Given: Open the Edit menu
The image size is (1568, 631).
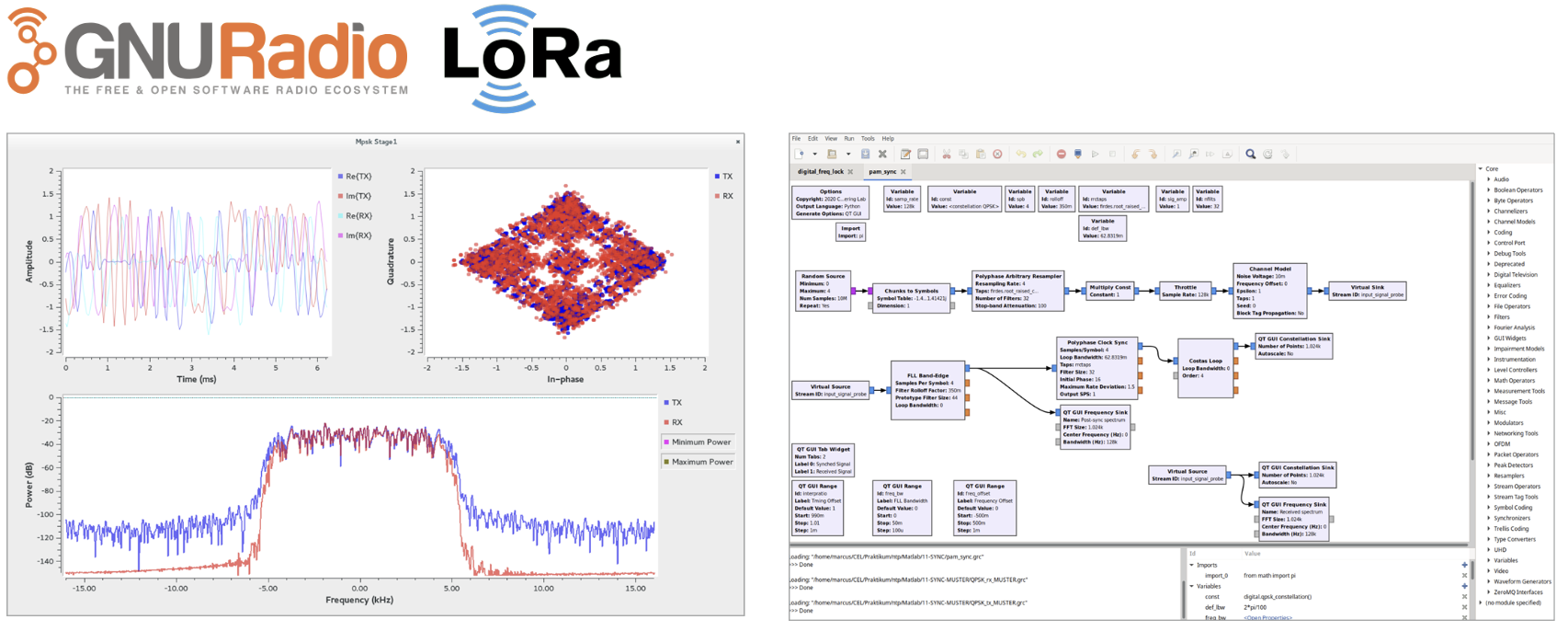Looking at the screenshot, I should point(813,139).
